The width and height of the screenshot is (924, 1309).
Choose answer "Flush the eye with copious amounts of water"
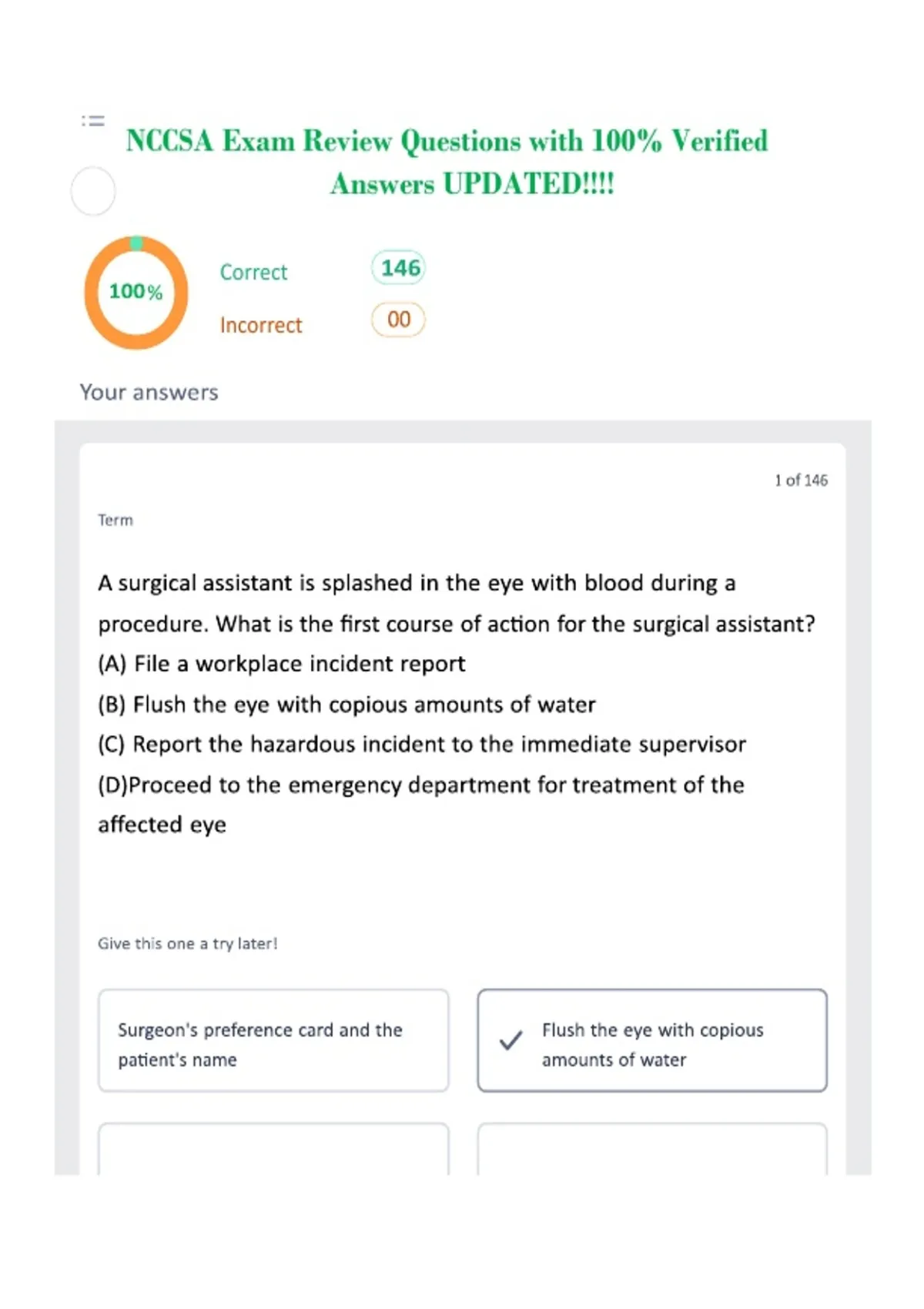click(x=652, y=1040)
